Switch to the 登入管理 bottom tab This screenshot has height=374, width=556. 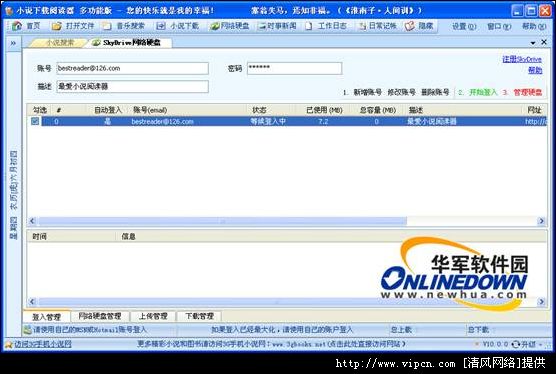pyautogui.click(x=46, y=317)
